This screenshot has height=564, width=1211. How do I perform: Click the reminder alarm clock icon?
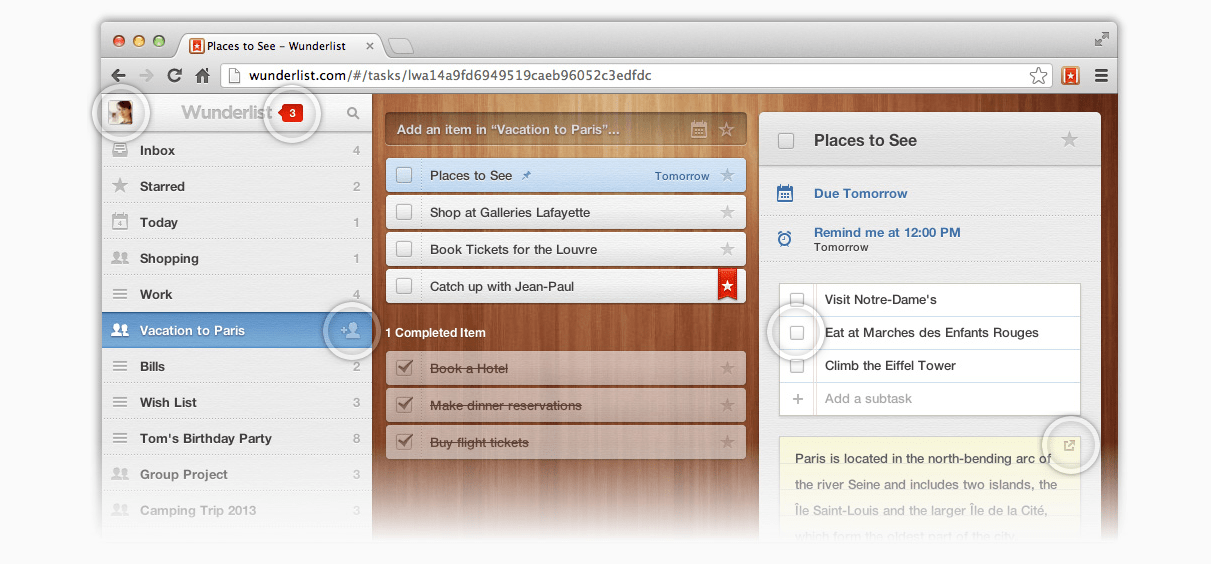(x=785, y=238)
